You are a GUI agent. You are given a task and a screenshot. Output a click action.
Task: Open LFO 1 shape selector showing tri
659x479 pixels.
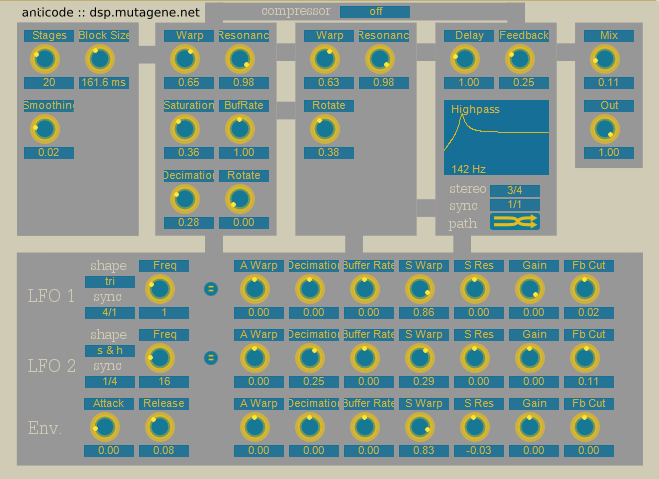click(x=110, y=282)
